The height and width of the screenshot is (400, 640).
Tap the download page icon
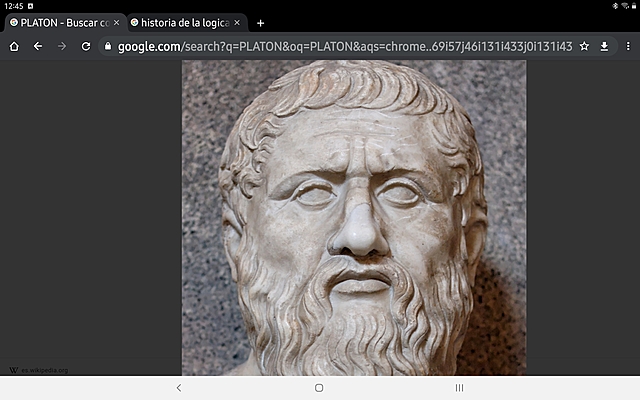point(604,47)
